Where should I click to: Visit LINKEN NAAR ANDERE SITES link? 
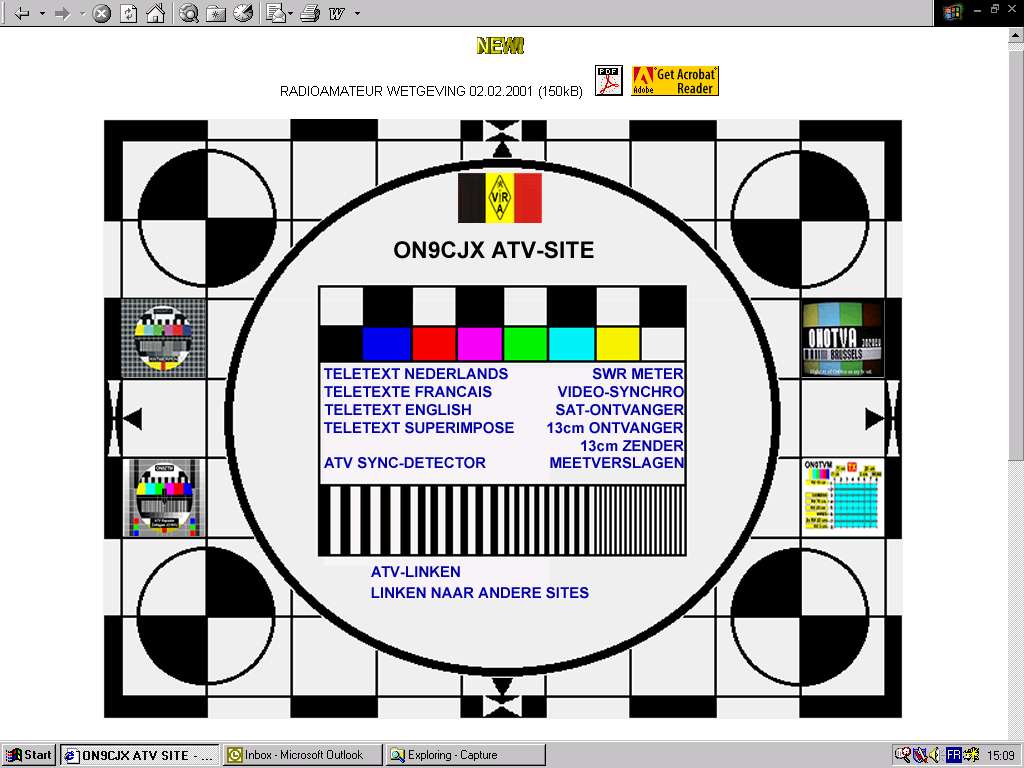coord(480,593)
